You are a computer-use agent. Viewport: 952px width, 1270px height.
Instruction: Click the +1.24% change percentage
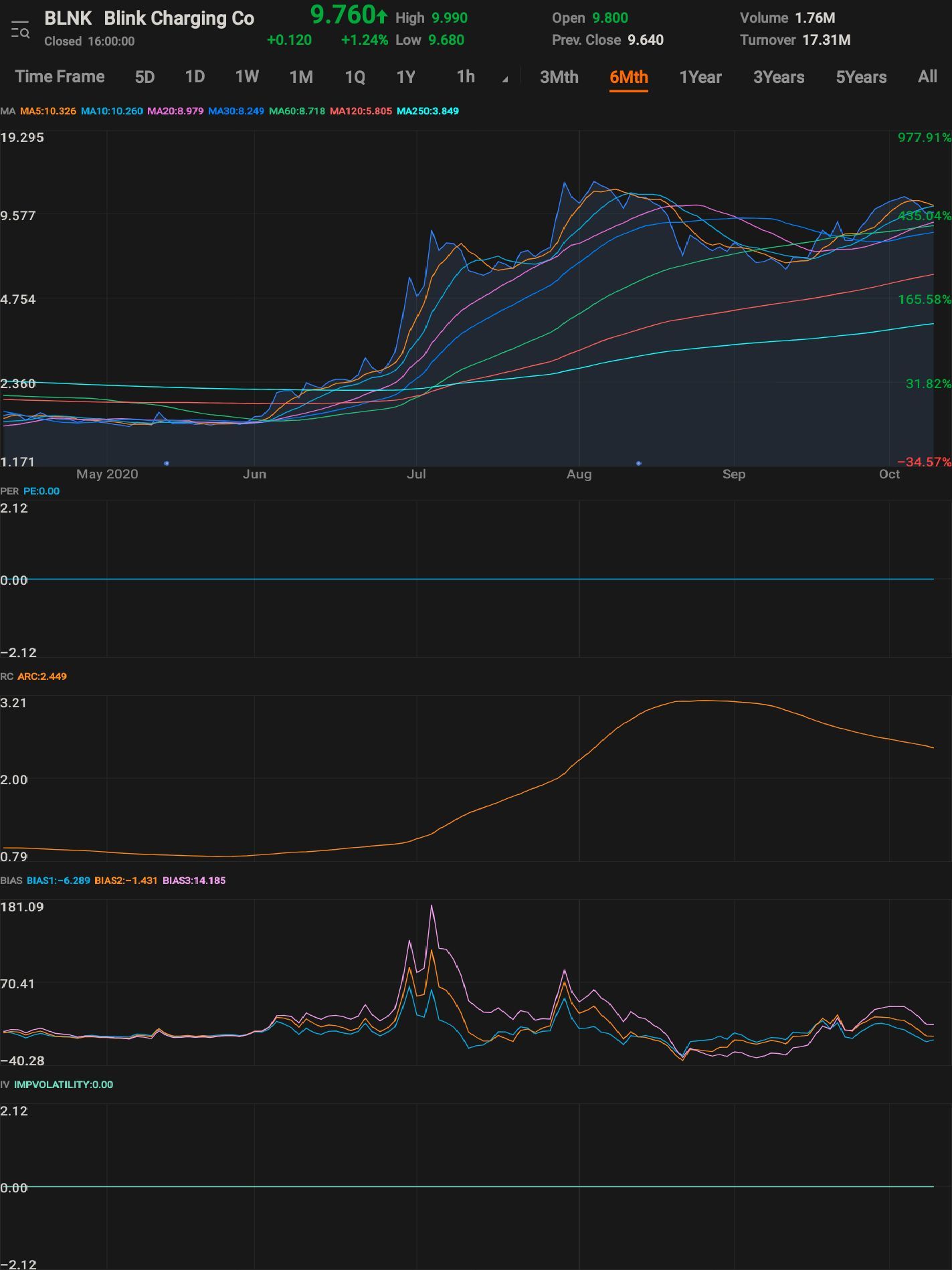365,40
